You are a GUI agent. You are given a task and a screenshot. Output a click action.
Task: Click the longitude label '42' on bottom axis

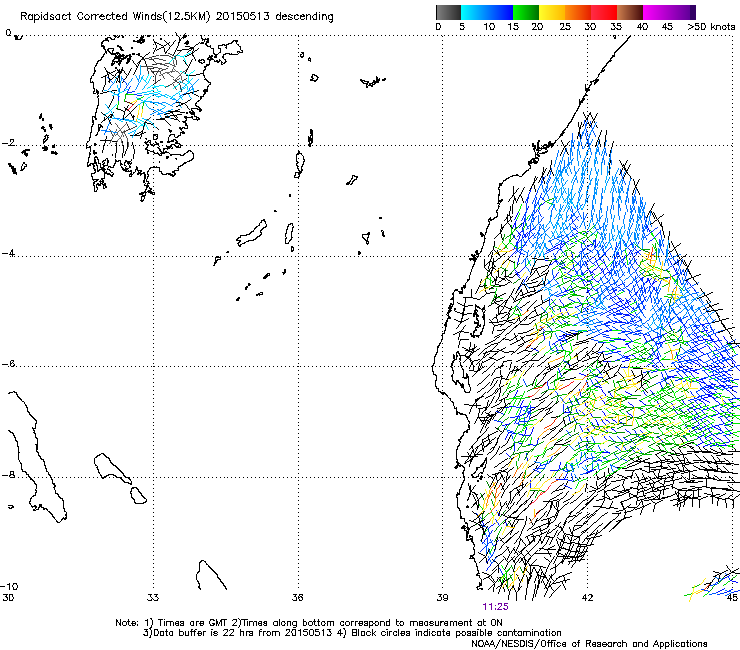[587, 598]
